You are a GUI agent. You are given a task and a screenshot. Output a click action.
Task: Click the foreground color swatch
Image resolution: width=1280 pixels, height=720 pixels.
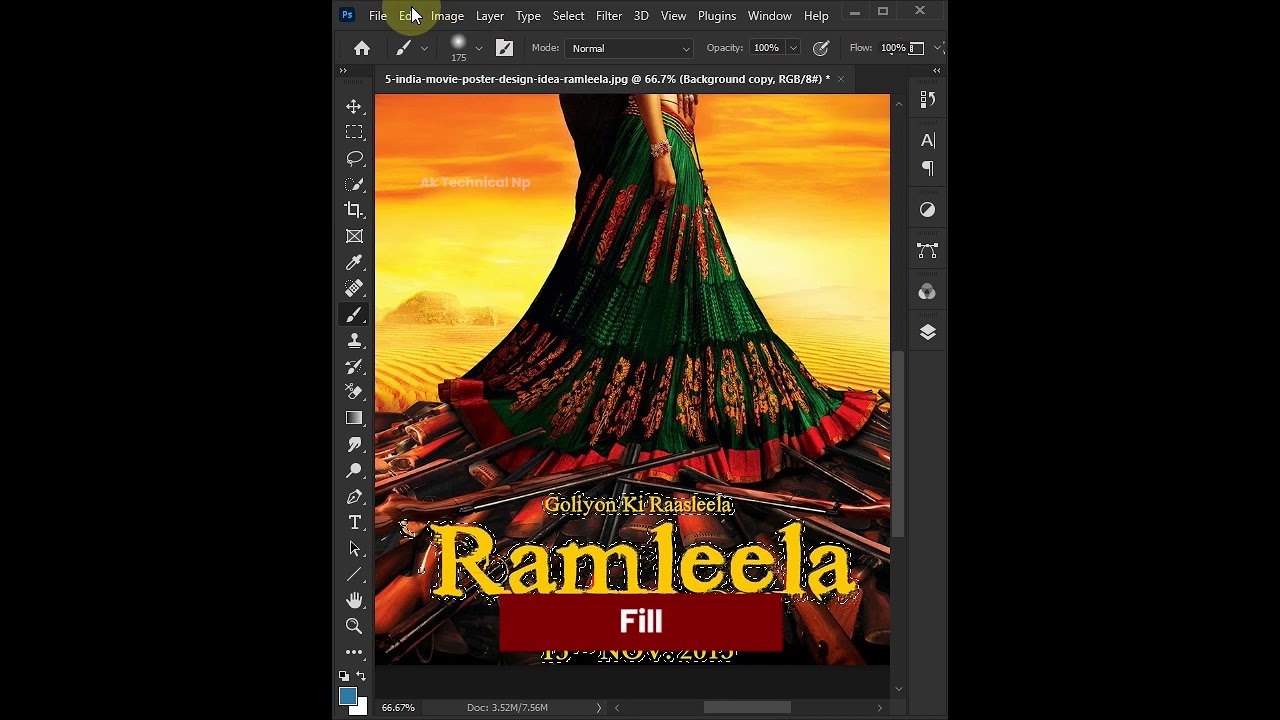pyautogui.click(x=347, y=696)
